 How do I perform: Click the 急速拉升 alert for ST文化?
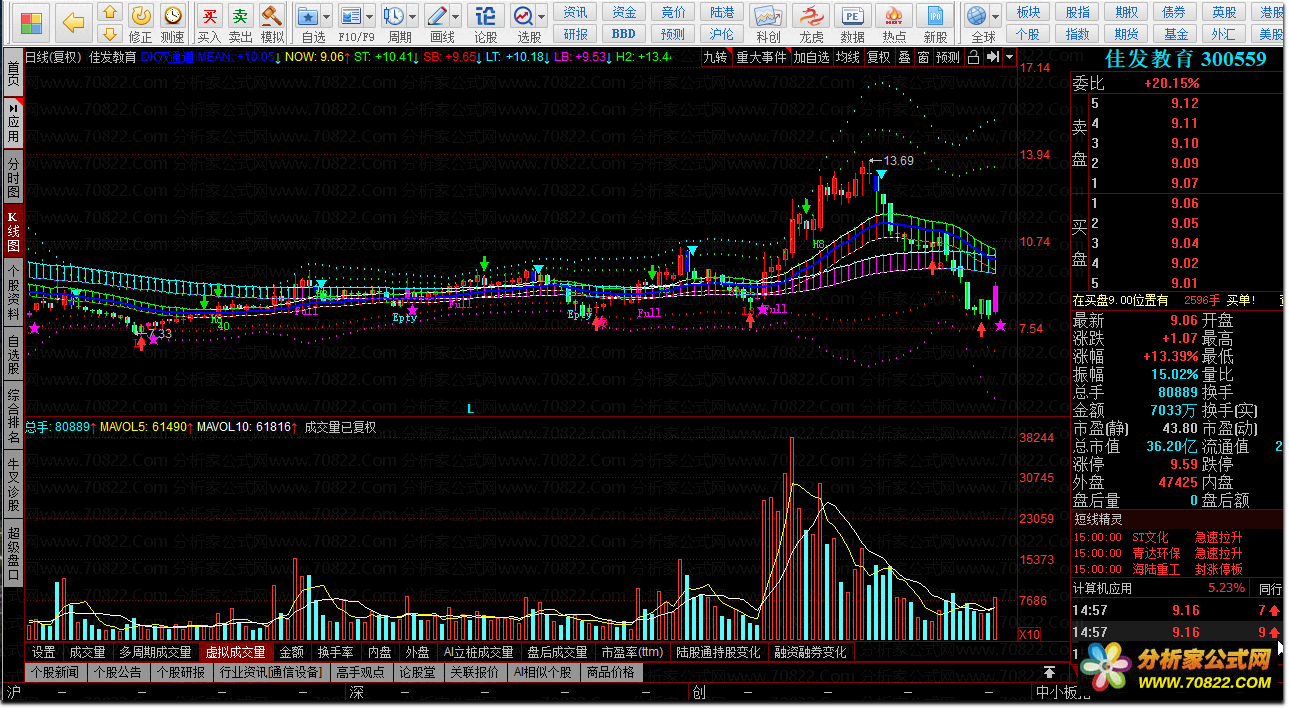(1219, 538)
